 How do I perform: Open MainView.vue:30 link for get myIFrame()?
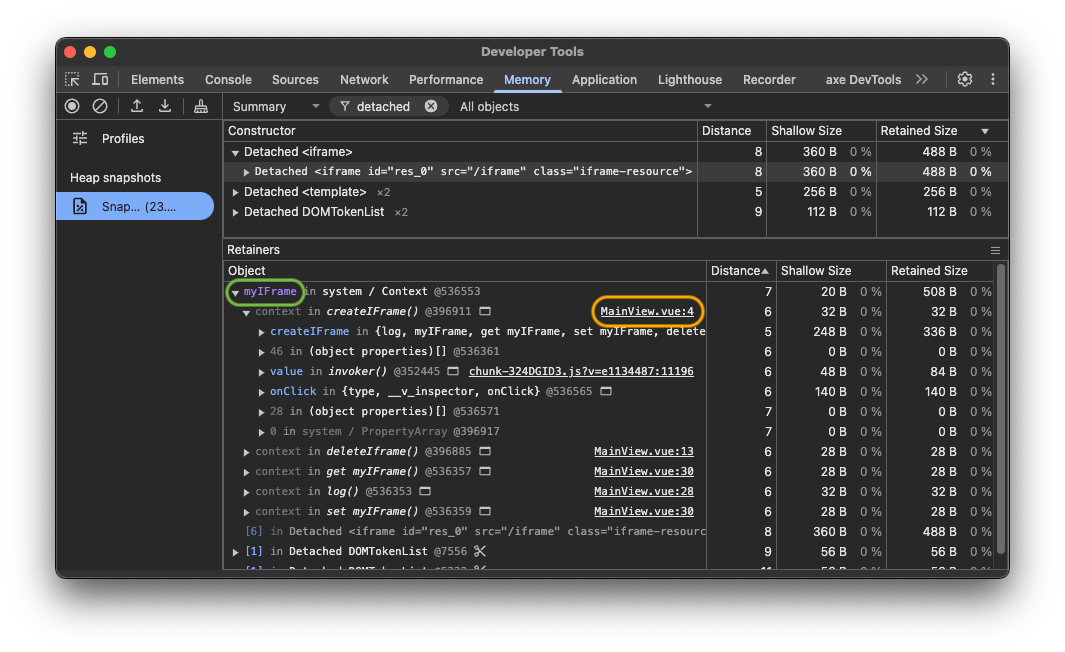(644, 471)
